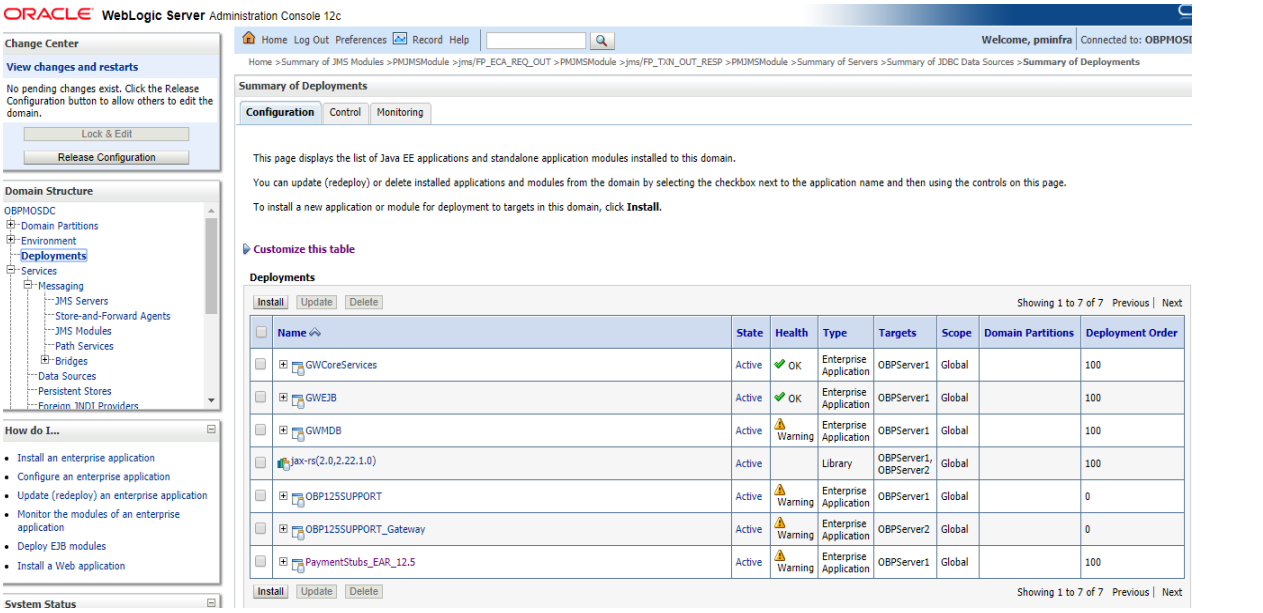Click the OBP125SUPPORT application icon

pyautogui.click(x=298, y=498)
